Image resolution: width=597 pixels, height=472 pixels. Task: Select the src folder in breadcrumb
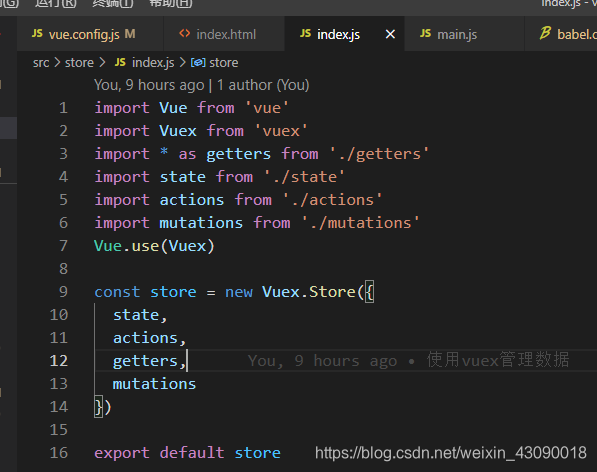[x=41, y=62]
